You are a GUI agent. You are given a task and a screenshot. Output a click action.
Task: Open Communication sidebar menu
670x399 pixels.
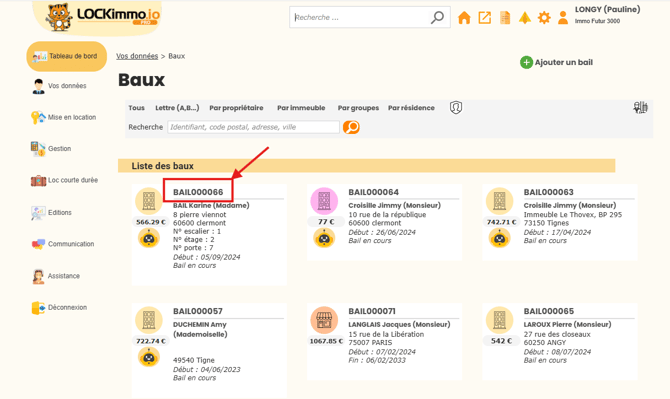click(63, 244)
